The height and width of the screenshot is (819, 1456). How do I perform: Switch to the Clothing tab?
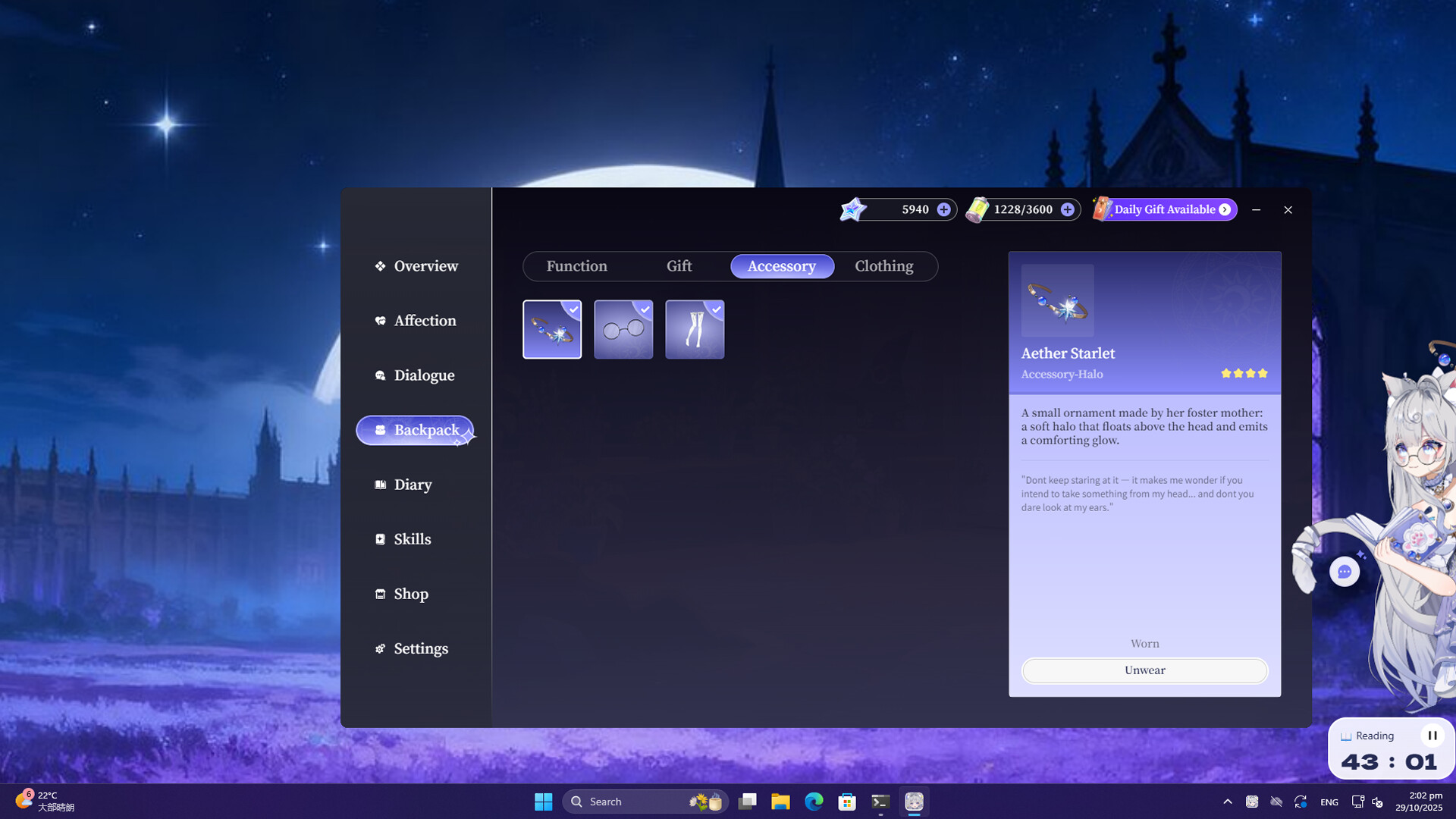[x=883, y=266]
